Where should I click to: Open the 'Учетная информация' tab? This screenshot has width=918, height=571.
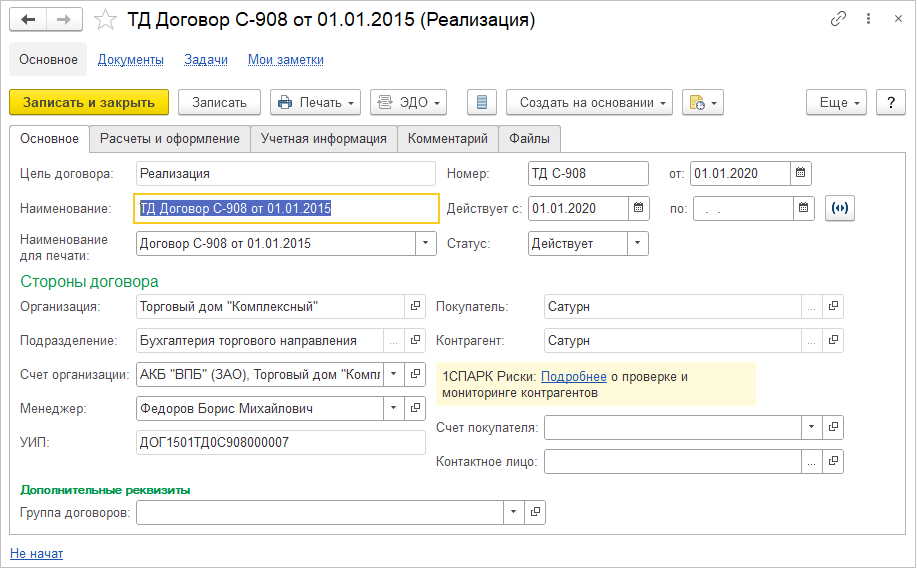pyautogui.click(x=323, y=138)
